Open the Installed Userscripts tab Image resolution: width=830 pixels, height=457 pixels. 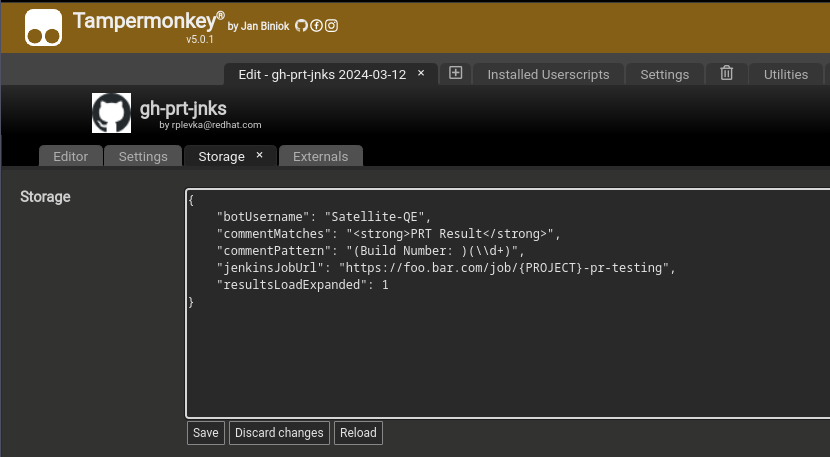[x=548, y=75]
